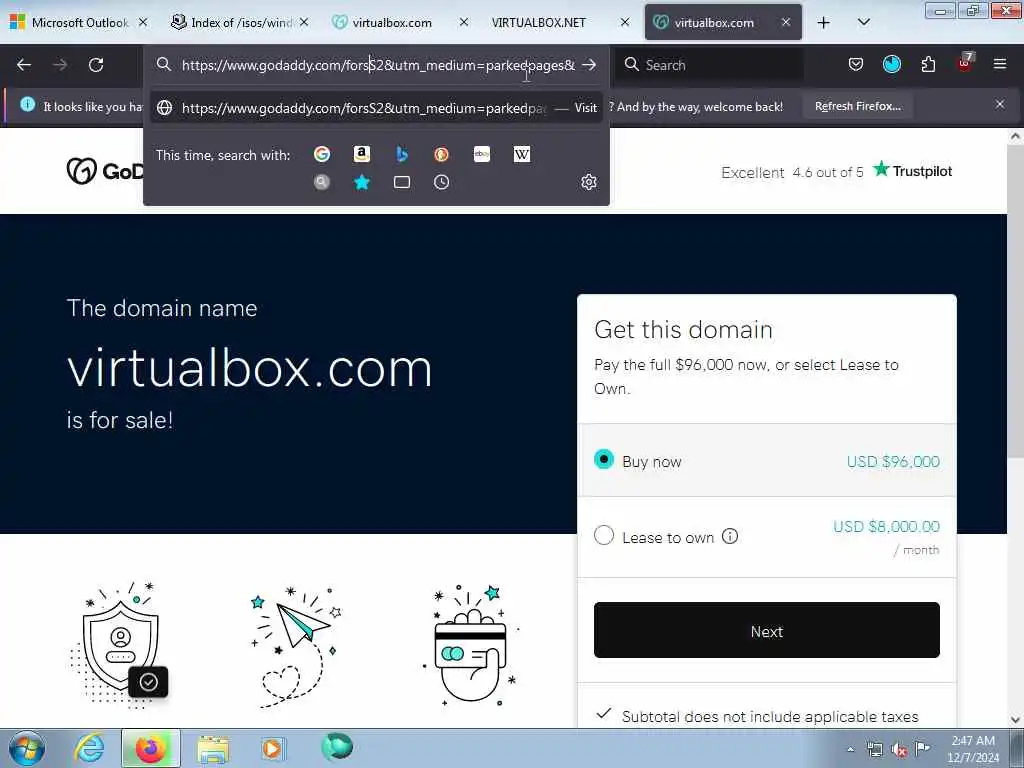Open a new tab with plus button
The width and height of the screenshot is (1024, 768).
[824, 22]
